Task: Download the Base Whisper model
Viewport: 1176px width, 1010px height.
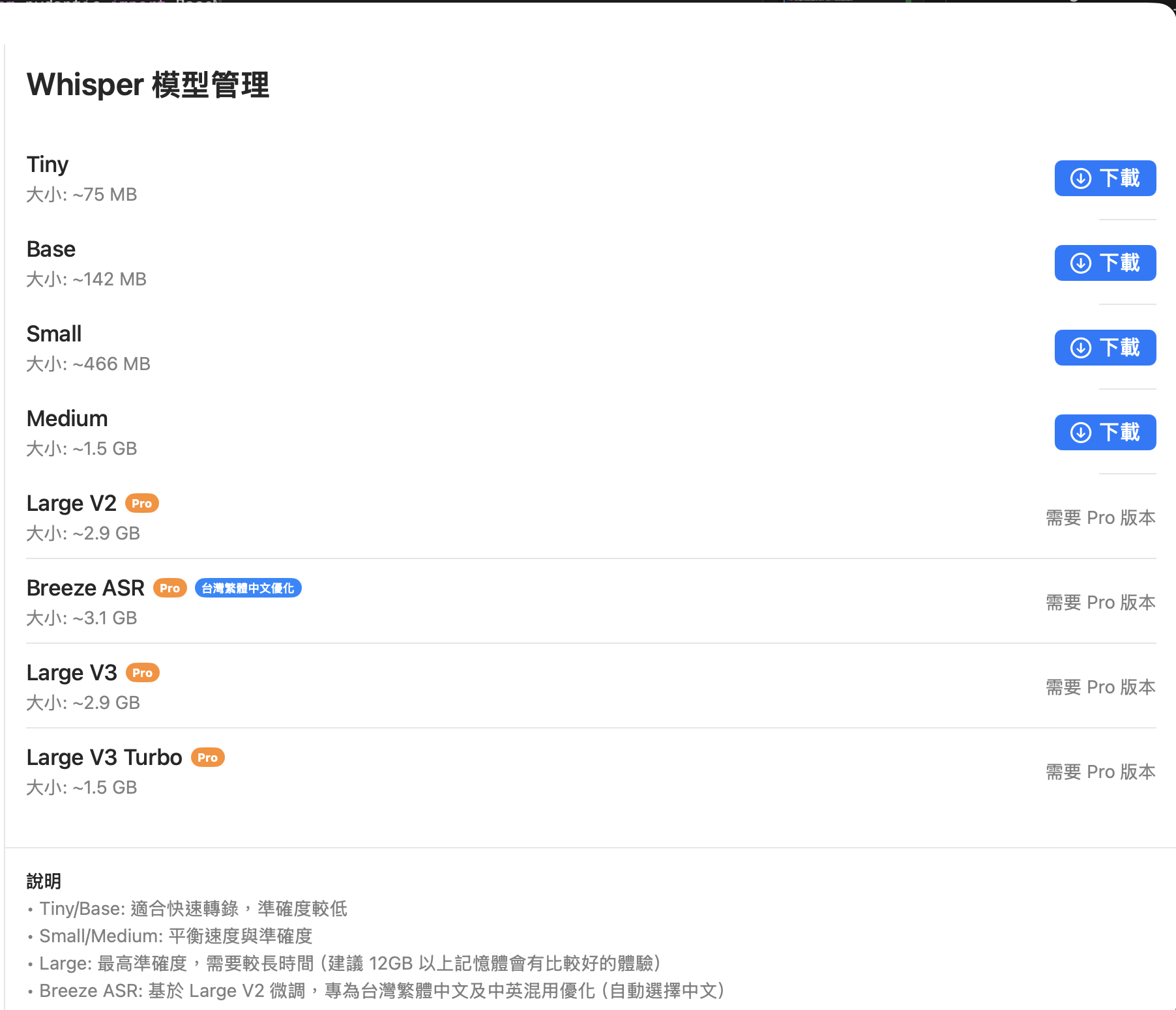Action: tap(1105, 263)
